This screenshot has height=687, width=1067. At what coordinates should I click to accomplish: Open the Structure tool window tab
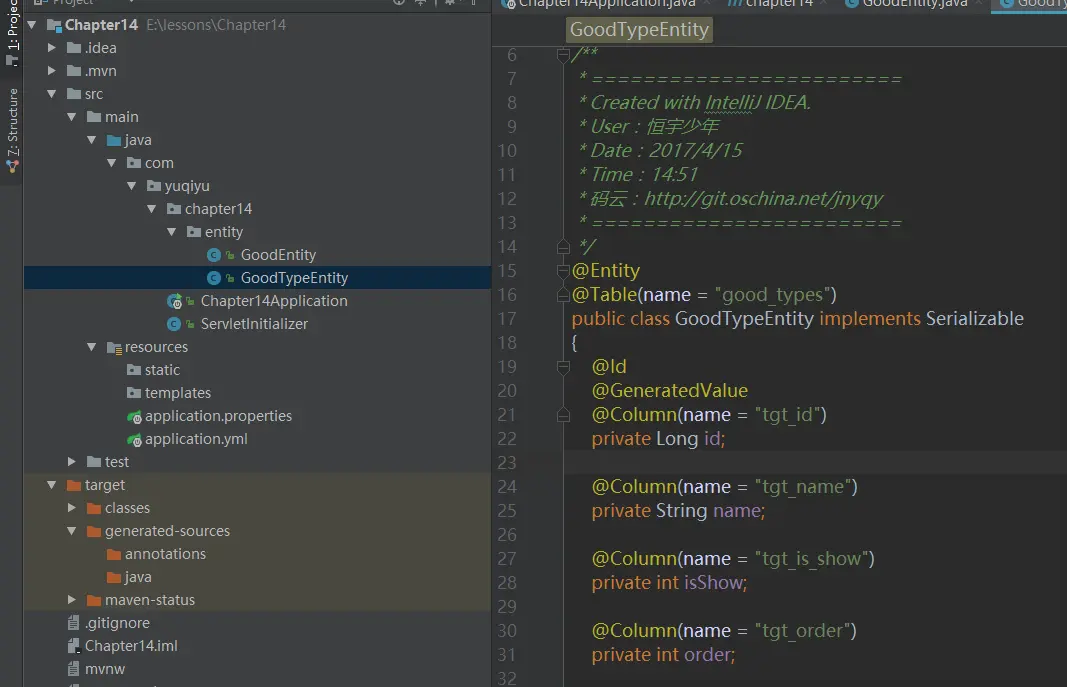click(12, 129)
